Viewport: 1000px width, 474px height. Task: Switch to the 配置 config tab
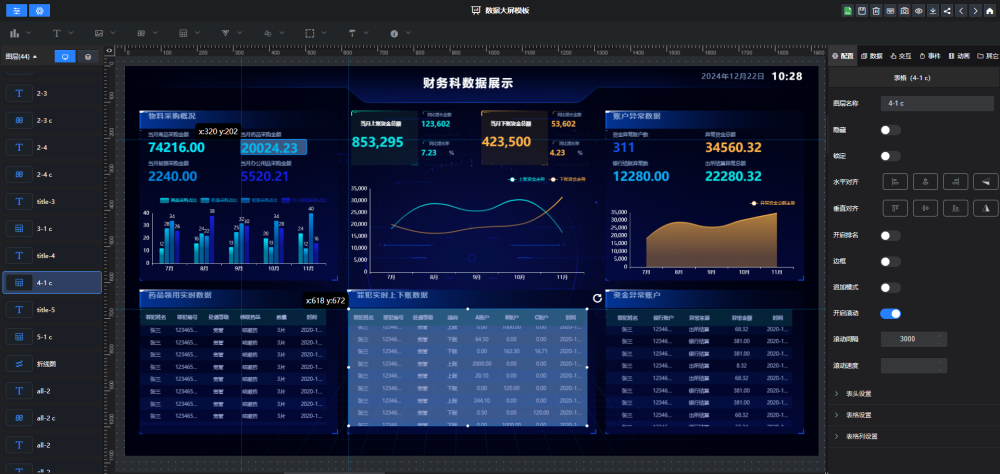click(x=842, y=56)
